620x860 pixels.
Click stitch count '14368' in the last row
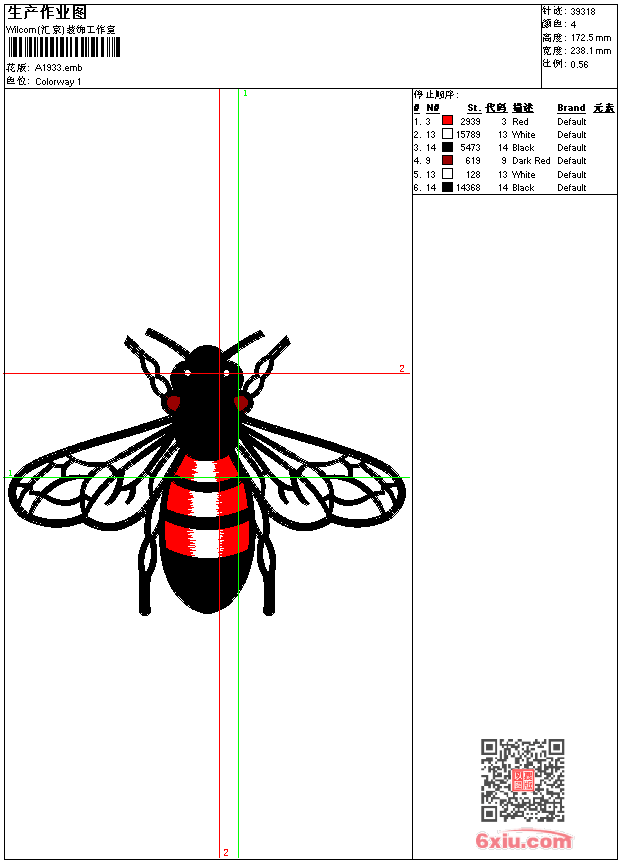(468, 188)
